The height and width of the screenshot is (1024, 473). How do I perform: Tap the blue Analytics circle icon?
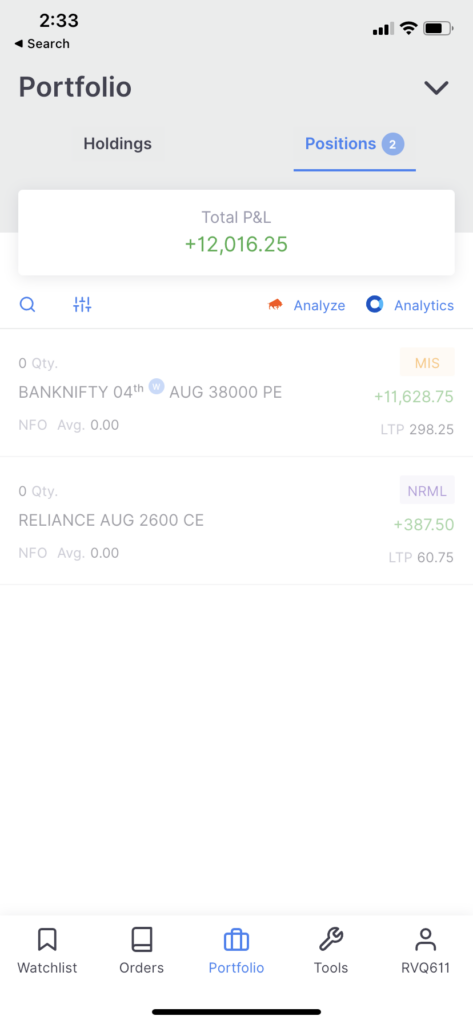374,304
